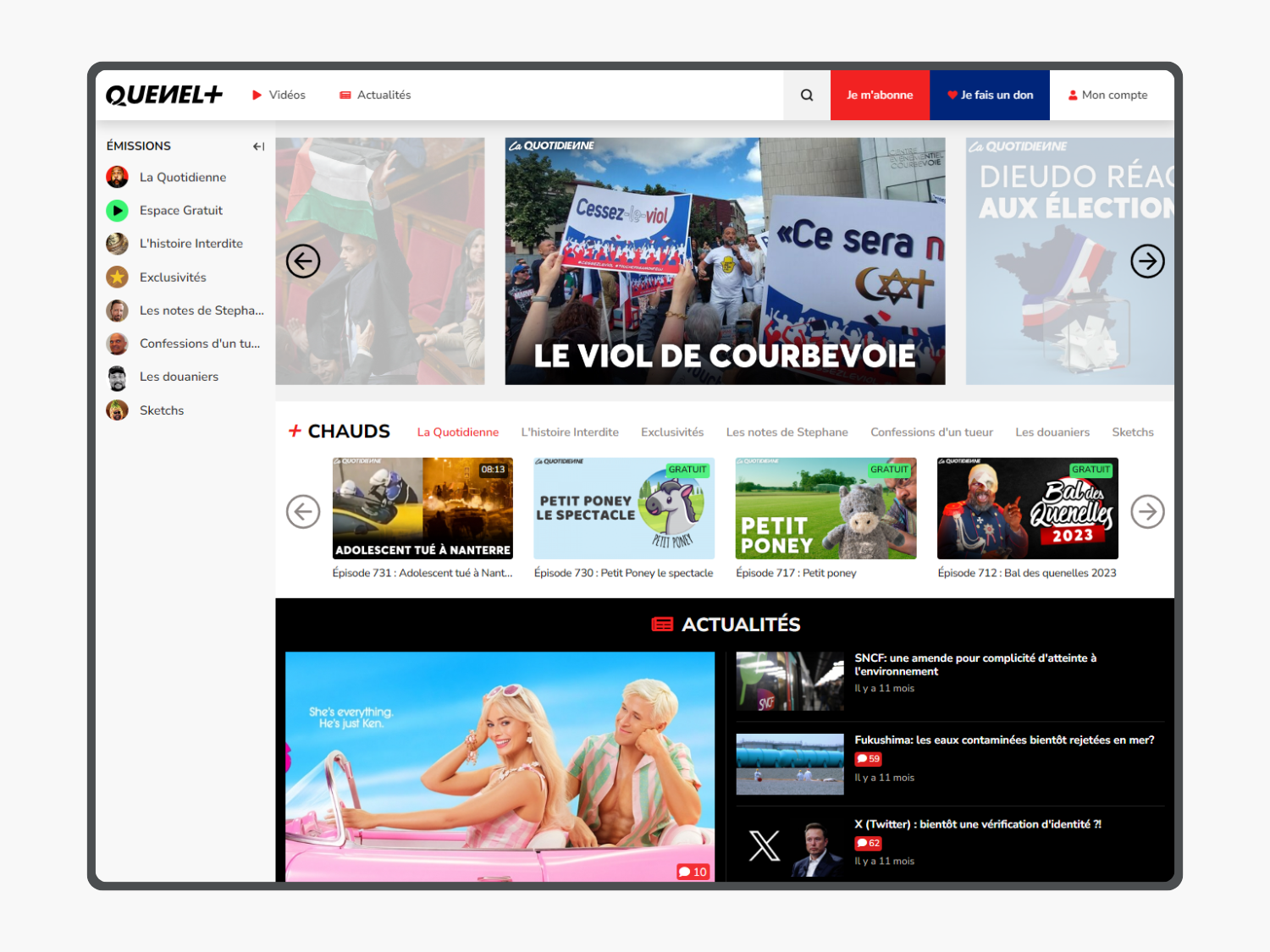This screenshot has height=952, width=1270.
Task: Open Actualités menu in header
Action: 375,95
